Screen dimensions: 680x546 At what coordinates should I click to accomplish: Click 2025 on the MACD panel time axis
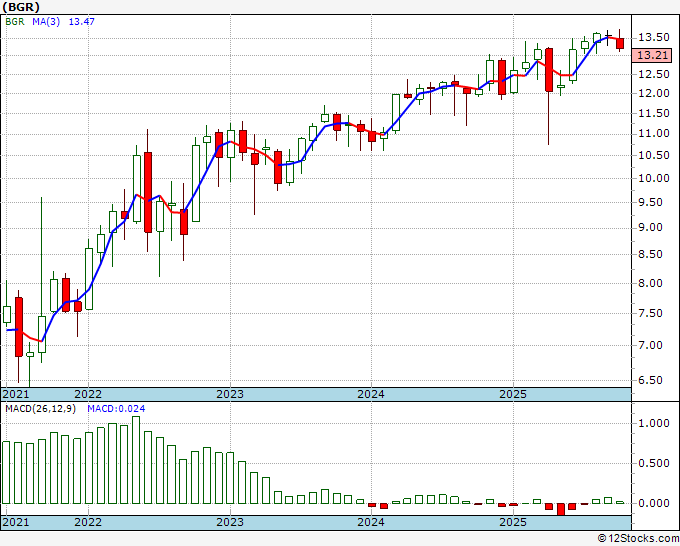click(x=513, y=522)
